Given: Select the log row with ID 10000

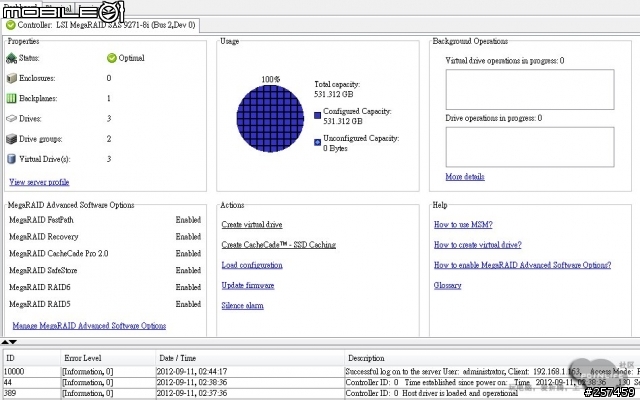Looking at the screenshot, I should click(x=320, y=372).
